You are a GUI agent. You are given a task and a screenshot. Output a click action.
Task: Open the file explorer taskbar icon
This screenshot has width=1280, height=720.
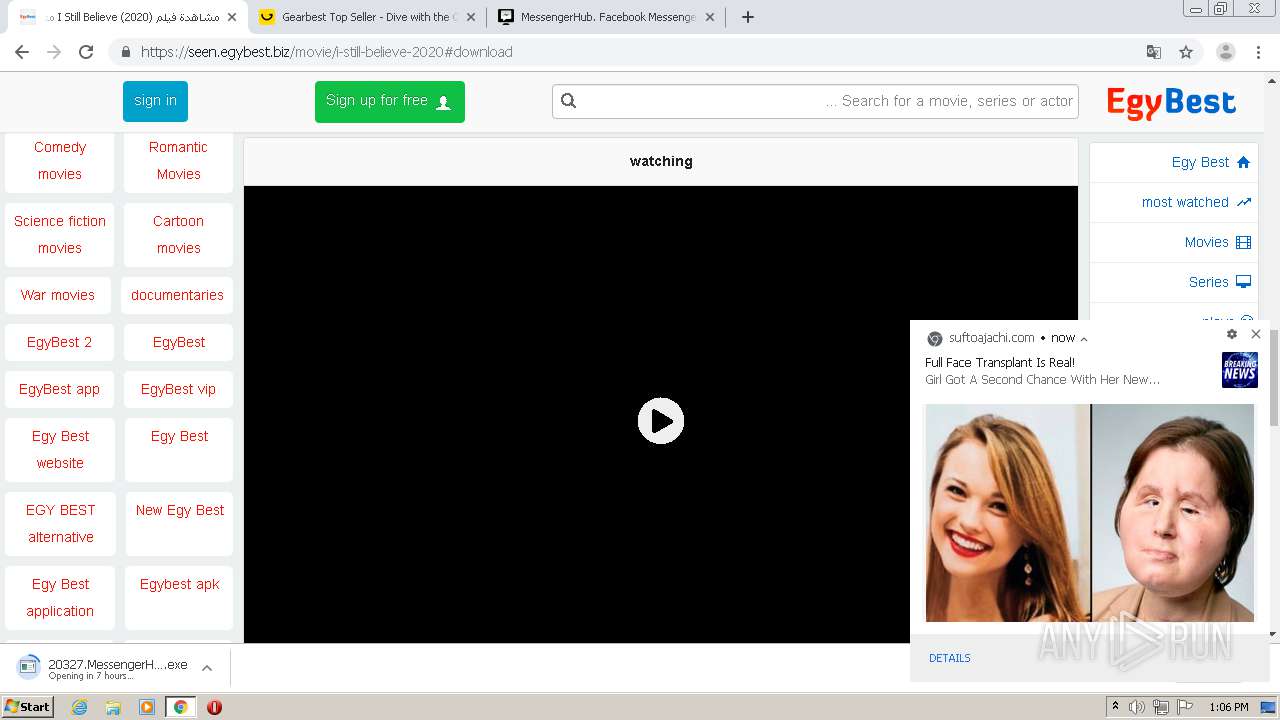[113, 707]
